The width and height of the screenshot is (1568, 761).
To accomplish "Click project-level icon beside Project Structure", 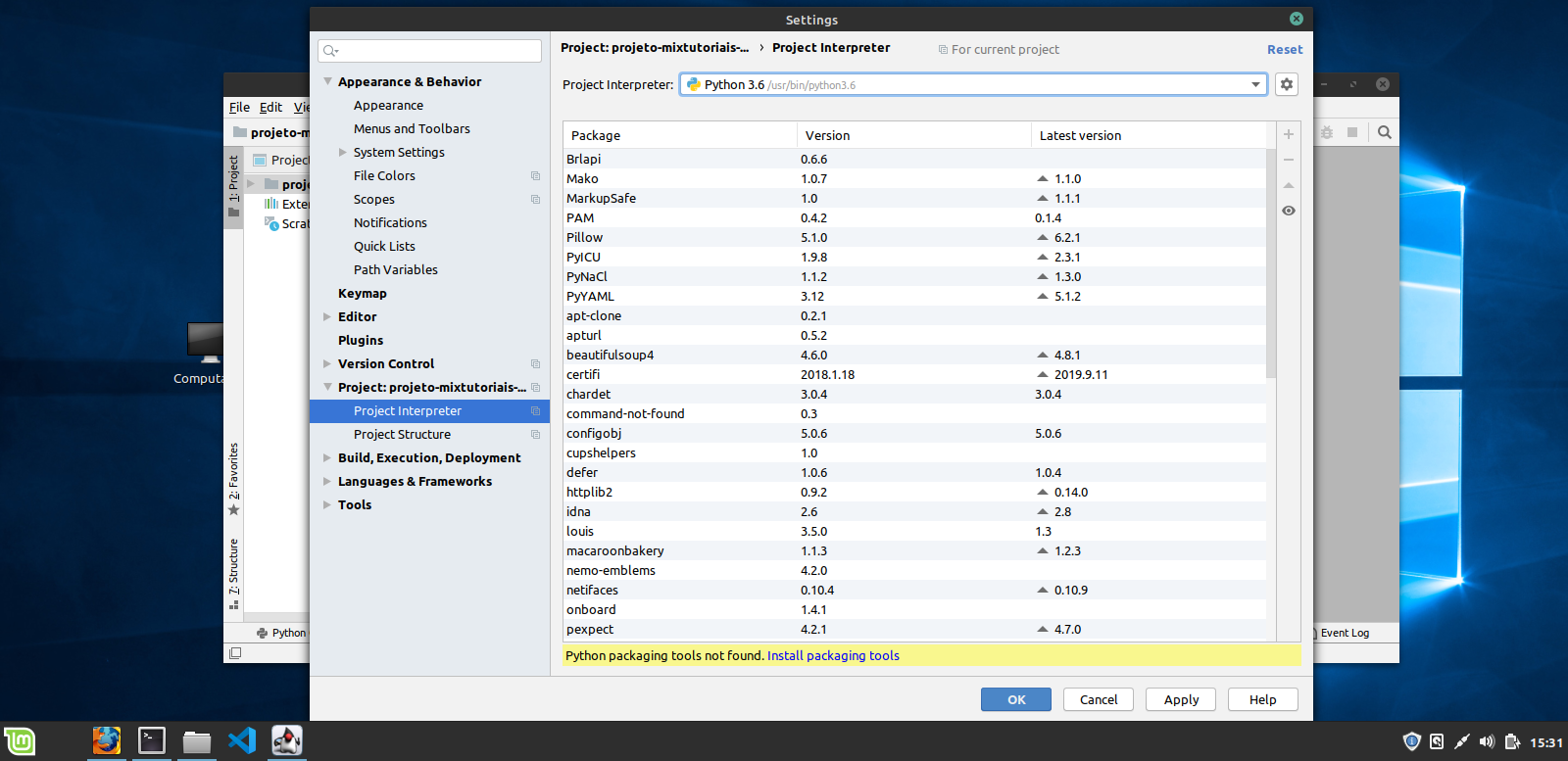I will pyautogui.click(x=535, y=435).
